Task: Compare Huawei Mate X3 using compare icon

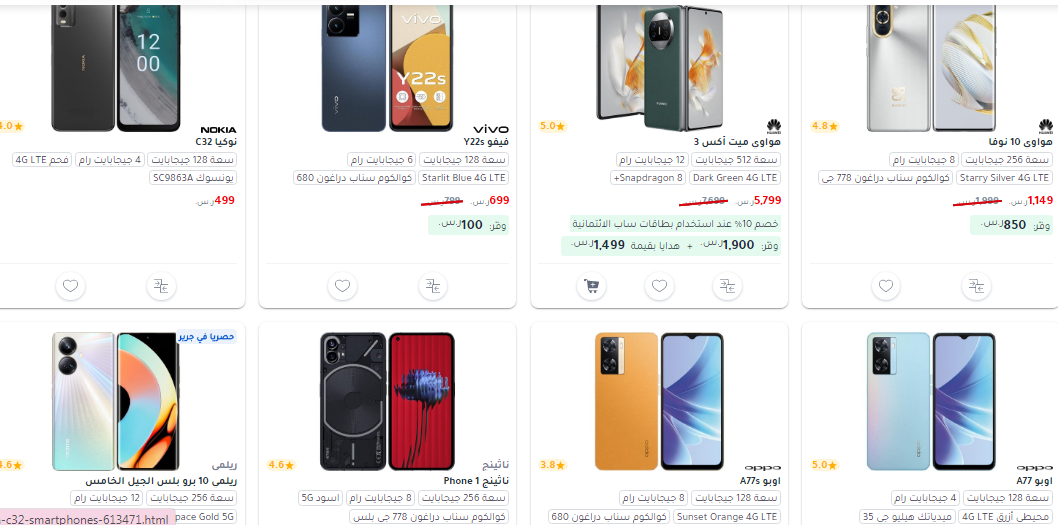Action: 727,286
